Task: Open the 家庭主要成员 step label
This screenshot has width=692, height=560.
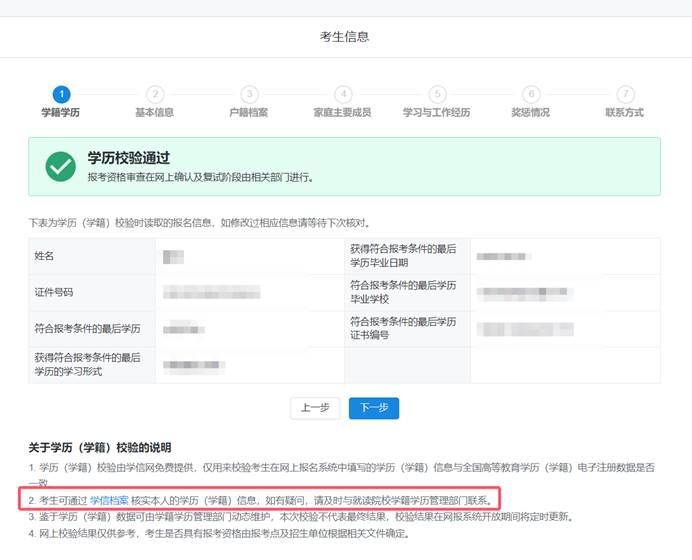Action: pos(343,113)
